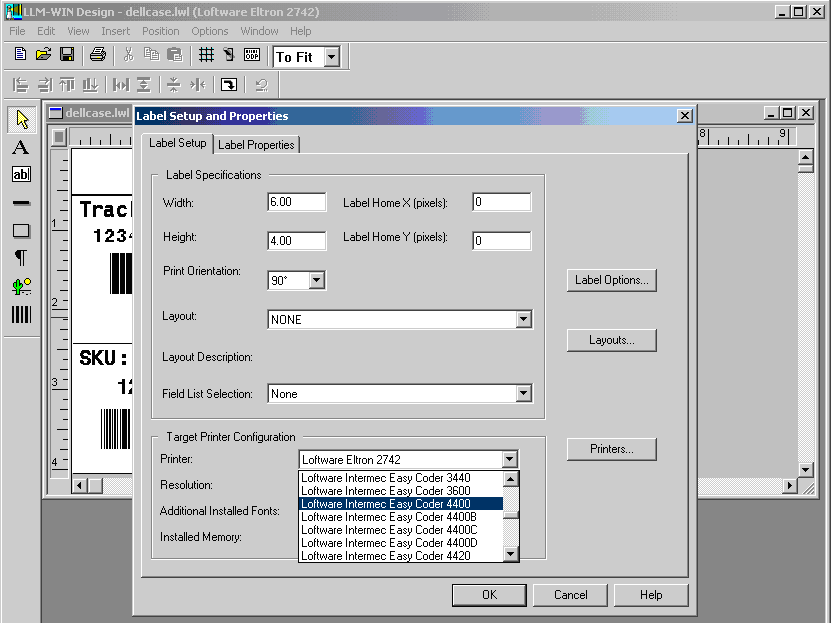This screenshot has width=831, height=623.
Task: Open the 'To Fit' zoom dropdown
Action: tap(332, 58)
